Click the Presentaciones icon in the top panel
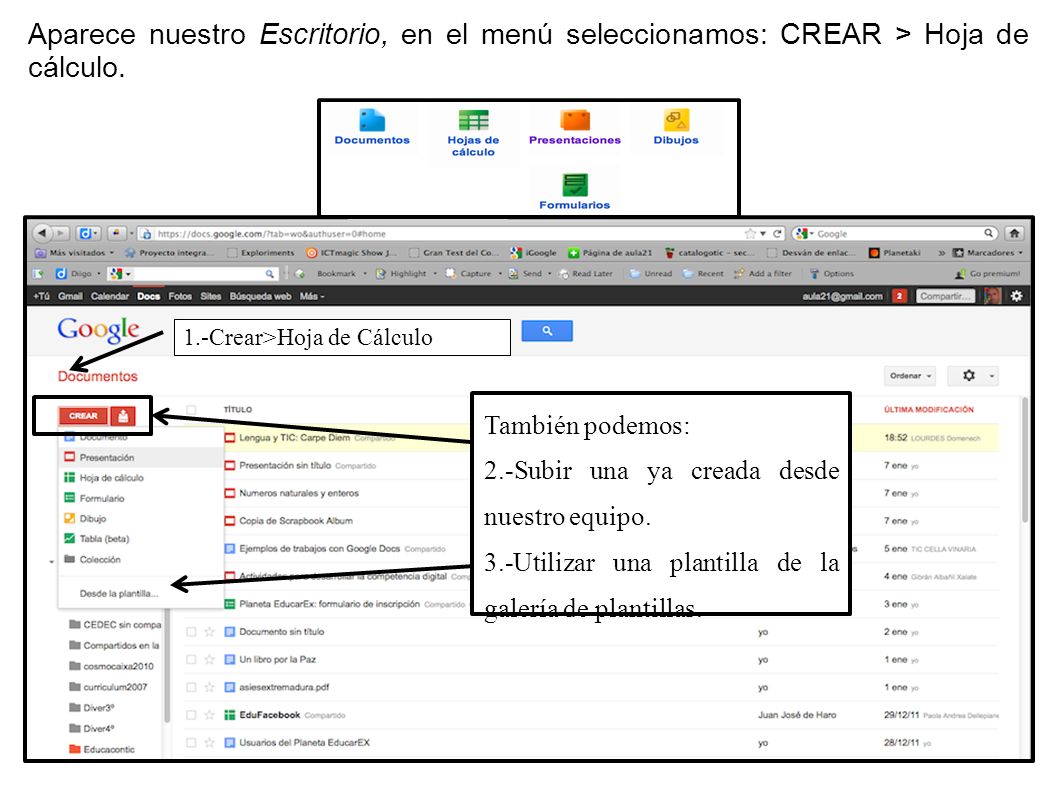This screenshot has width=1058, height=793. tap(575, 120)
